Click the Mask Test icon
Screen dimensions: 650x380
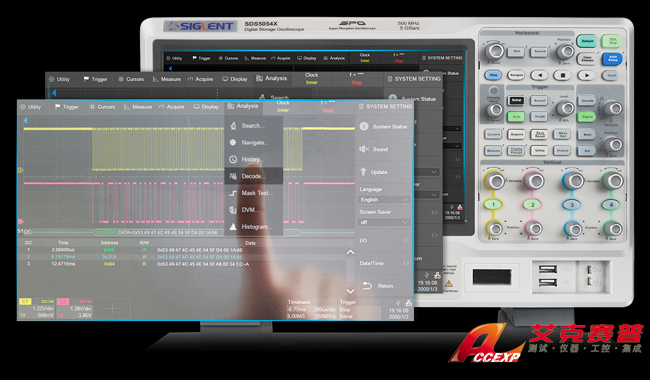[x=233, y=193]
